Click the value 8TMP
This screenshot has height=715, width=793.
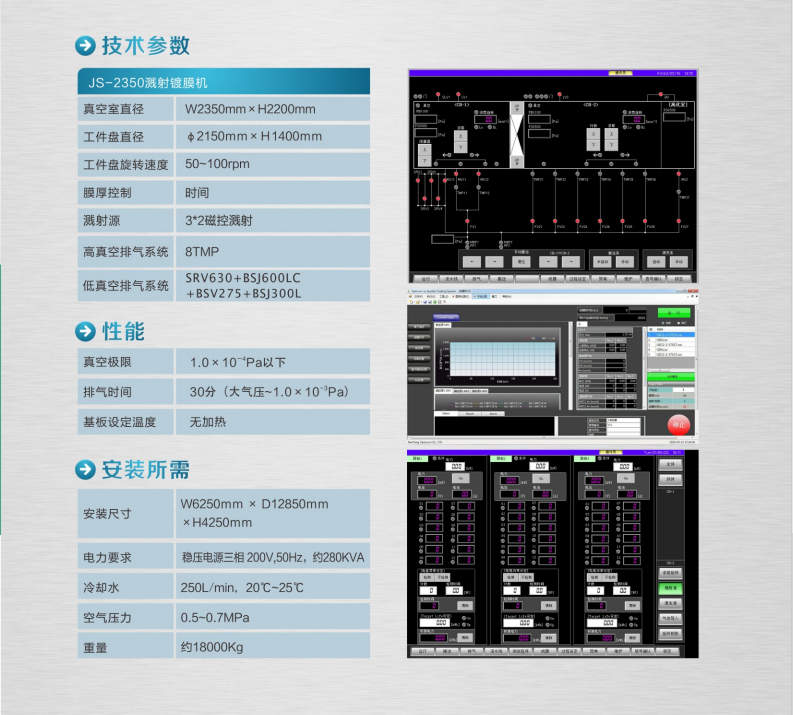(x=202, y=251)
